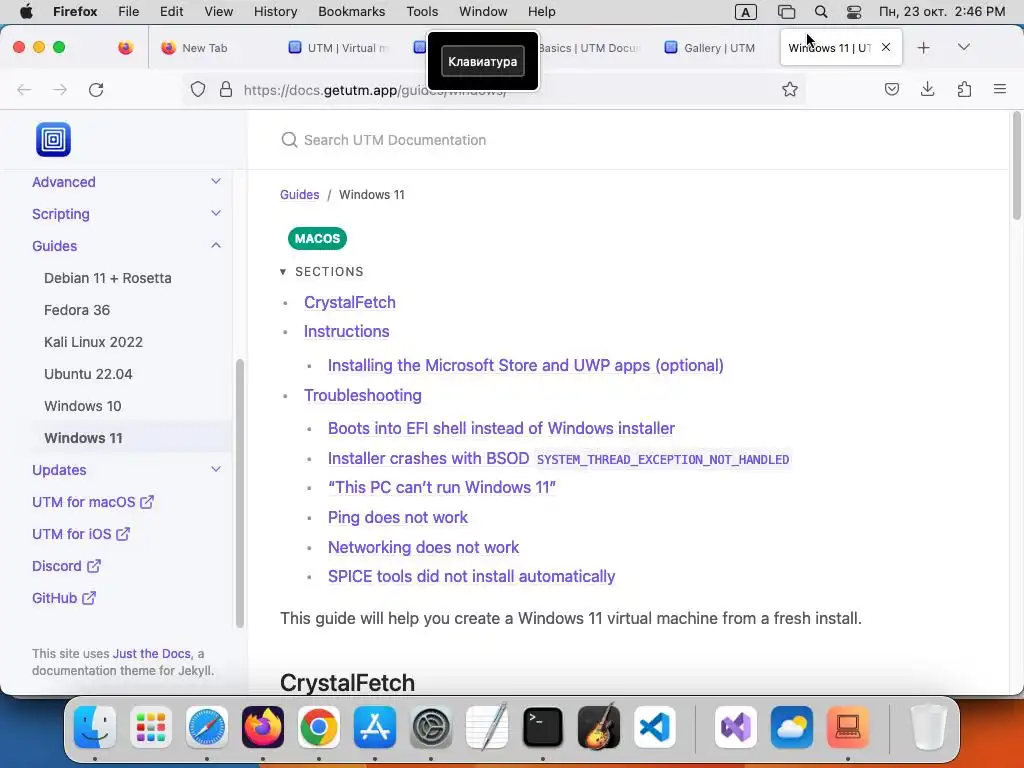Open the Ubuntu 22.04 guide
Image resolution: width=1024 pixels, height=768 pixels.
point(88,374)
